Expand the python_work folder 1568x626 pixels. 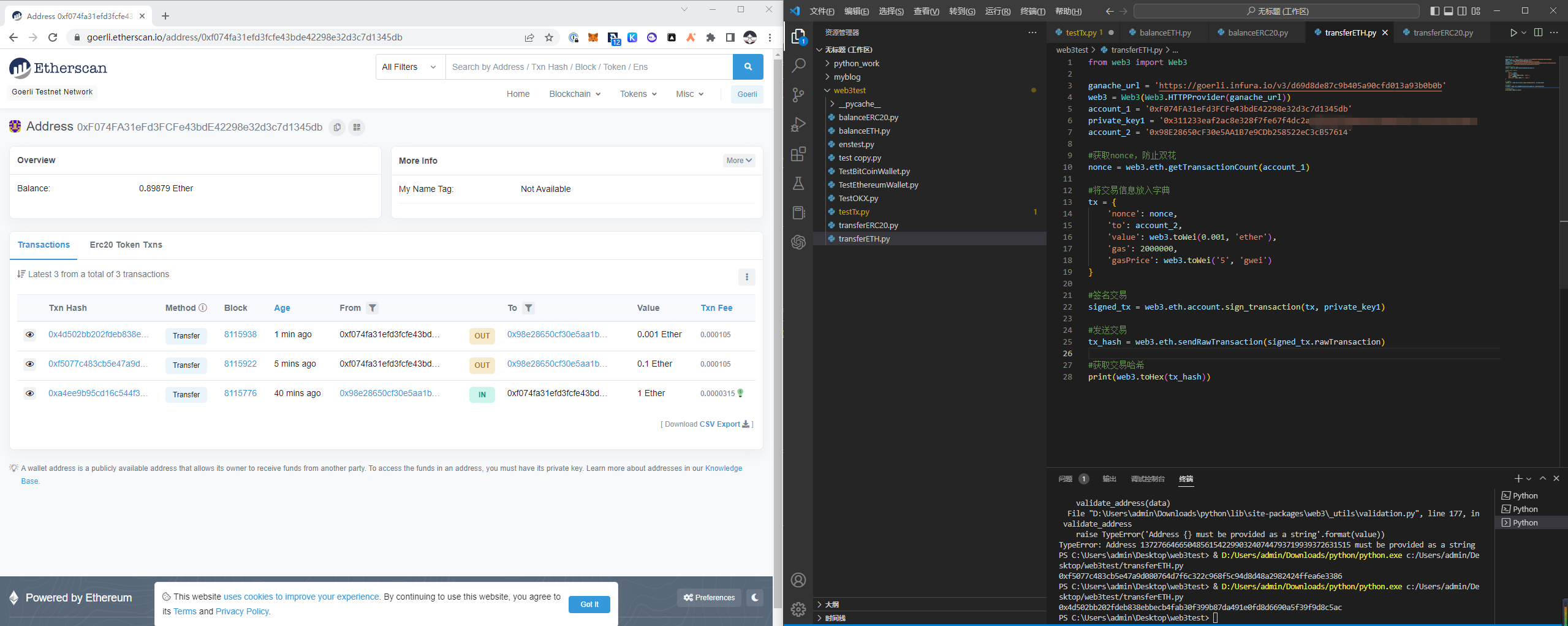[x=856, y=63]
